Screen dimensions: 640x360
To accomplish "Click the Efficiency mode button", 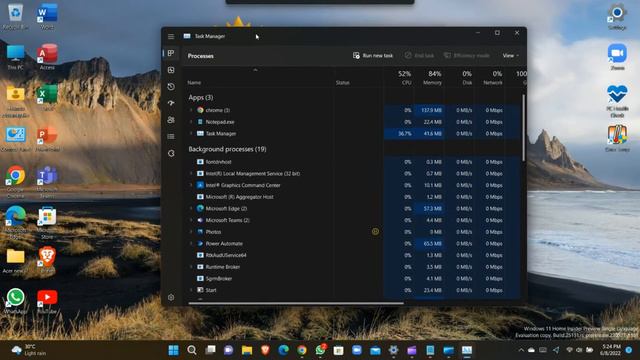I will 467,56.
